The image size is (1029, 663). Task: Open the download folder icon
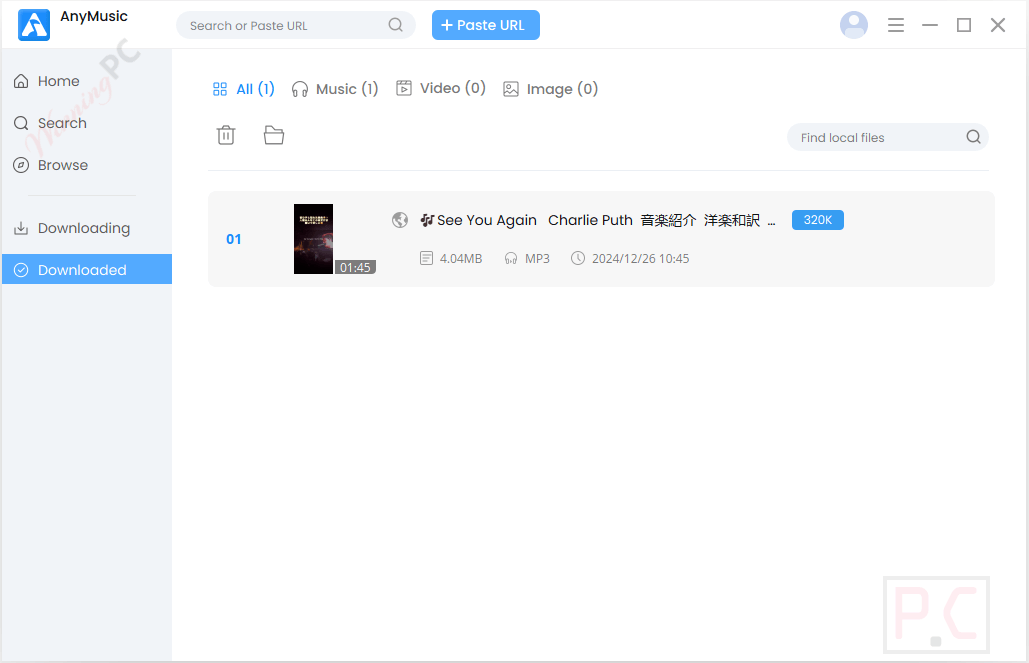[274, 135]
